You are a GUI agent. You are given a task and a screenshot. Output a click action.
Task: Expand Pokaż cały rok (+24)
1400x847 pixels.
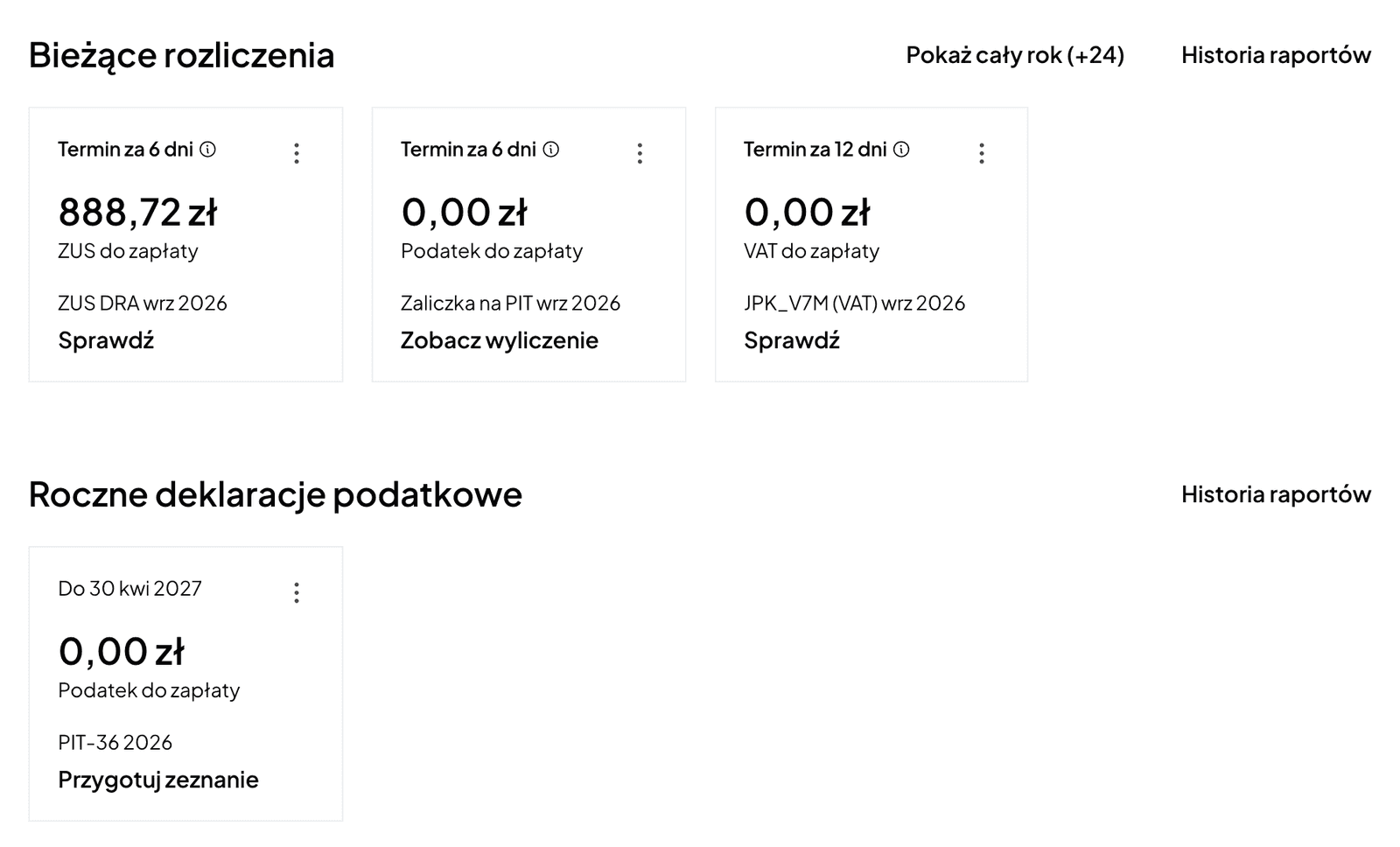coord(1015,55)
